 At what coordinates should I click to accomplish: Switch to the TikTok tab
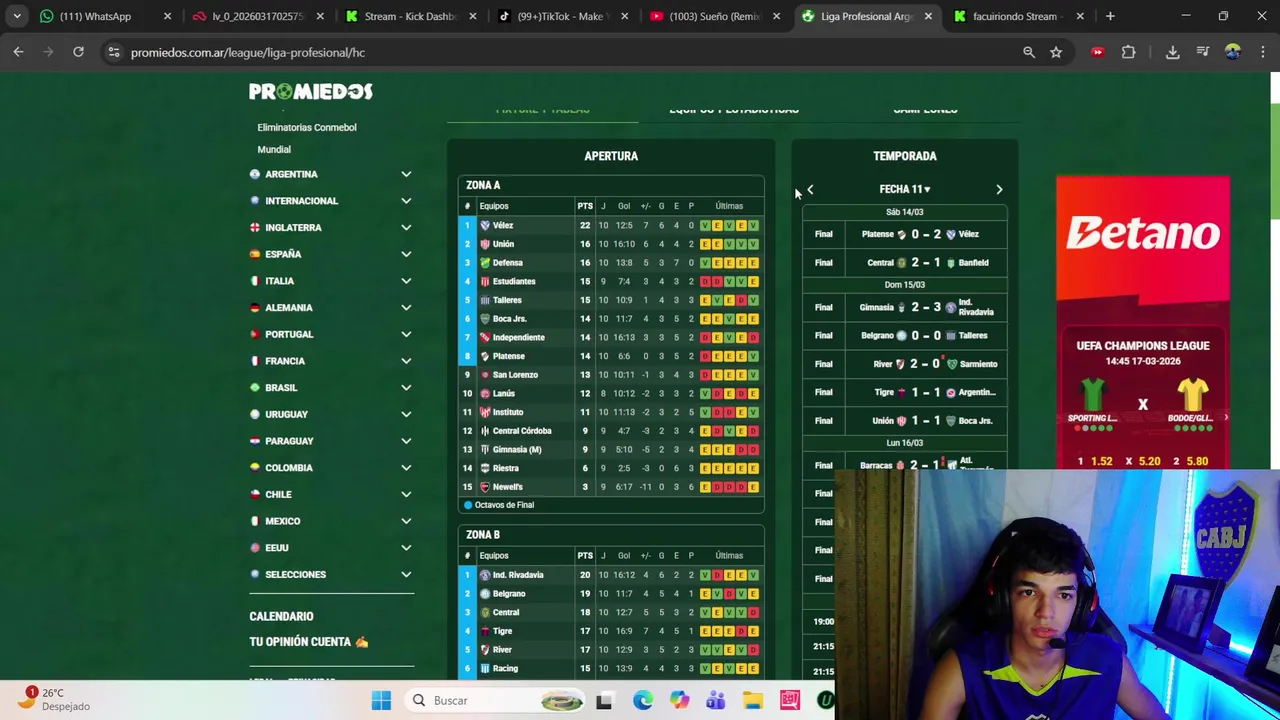pos(565,16)
